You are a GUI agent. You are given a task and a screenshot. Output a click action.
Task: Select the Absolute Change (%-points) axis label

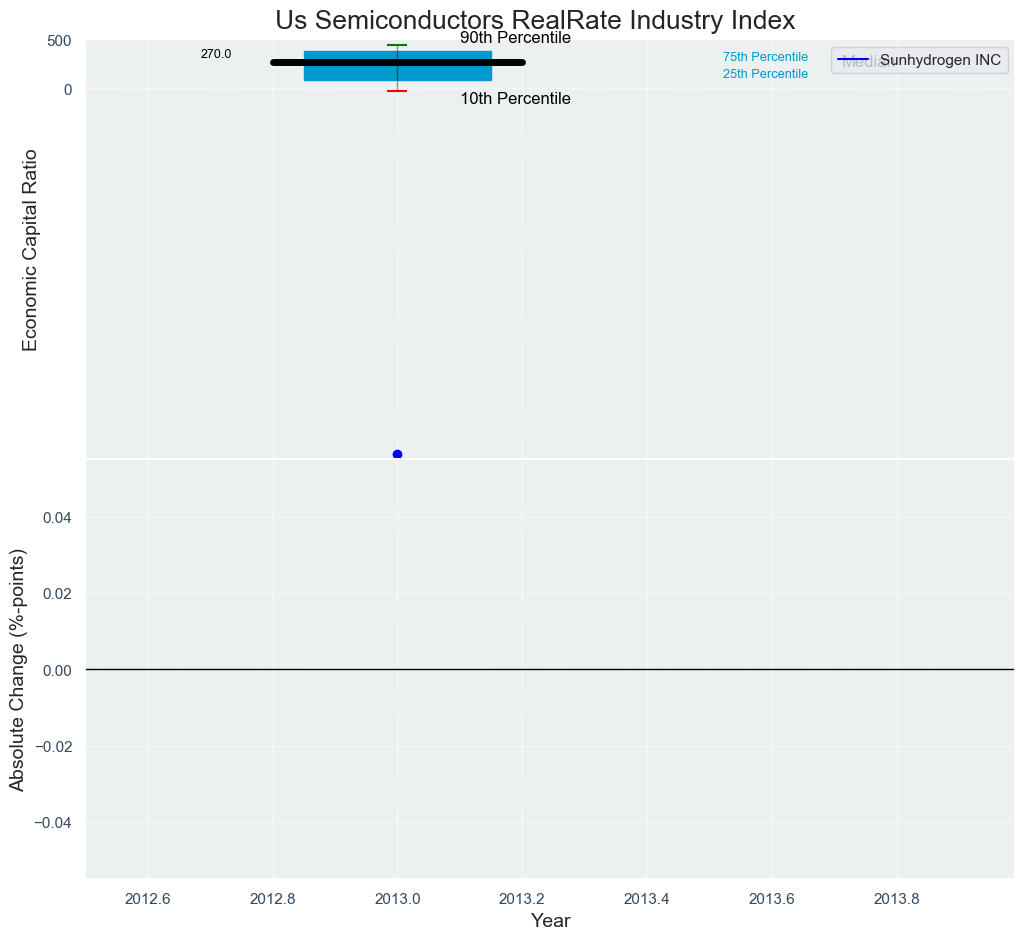[x=17, y=670]
